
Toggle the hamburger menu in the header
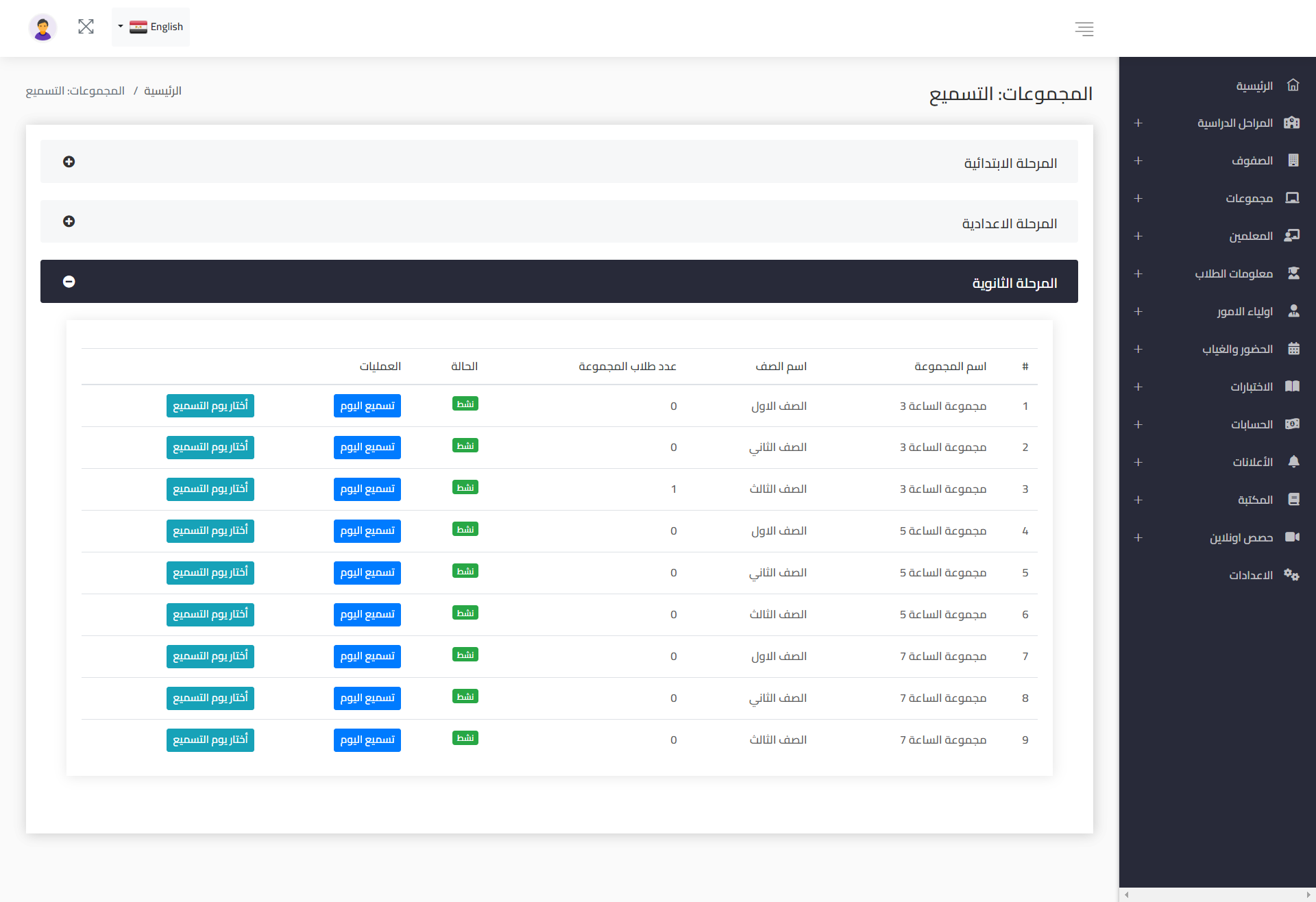click(x=1084, y=29)
